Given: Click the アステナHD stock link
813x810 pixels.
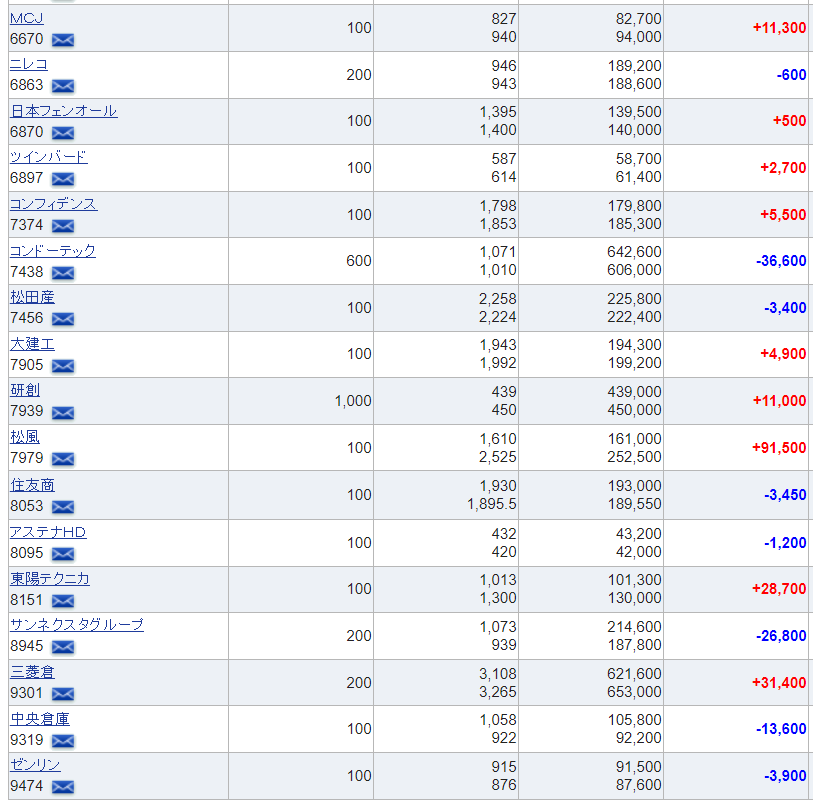Looking at the screenshot, I should [48, 533].
